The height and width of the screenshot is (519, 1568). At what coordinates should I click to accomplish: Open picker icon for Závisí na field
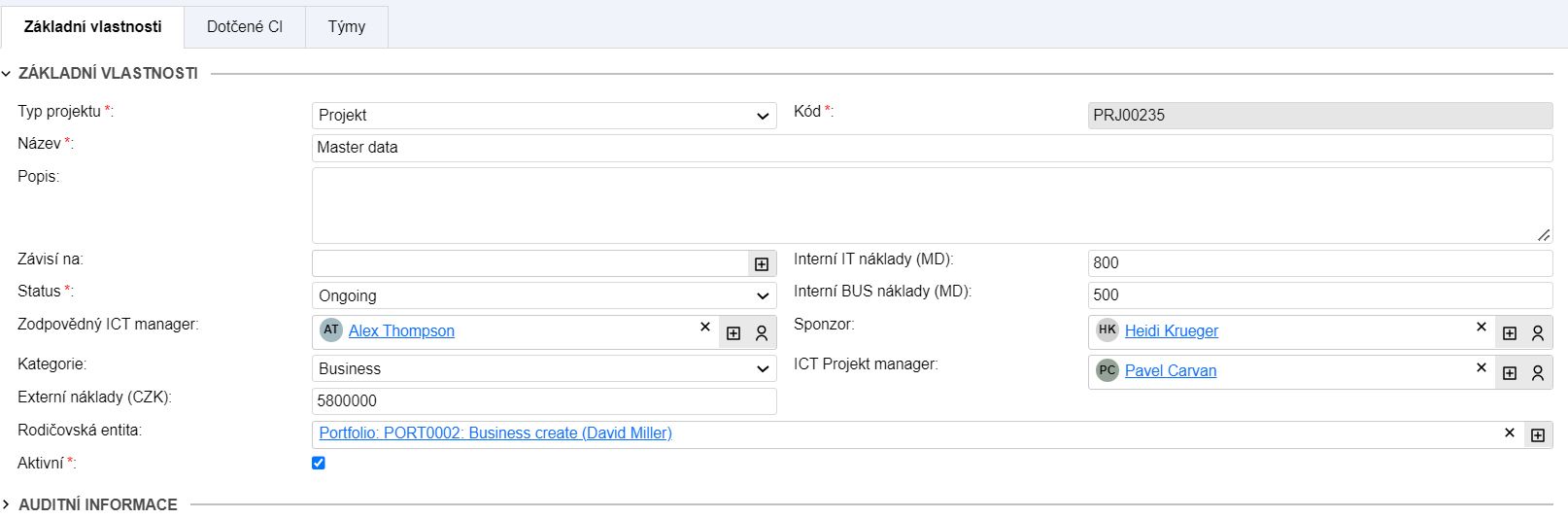click(762, 264)
